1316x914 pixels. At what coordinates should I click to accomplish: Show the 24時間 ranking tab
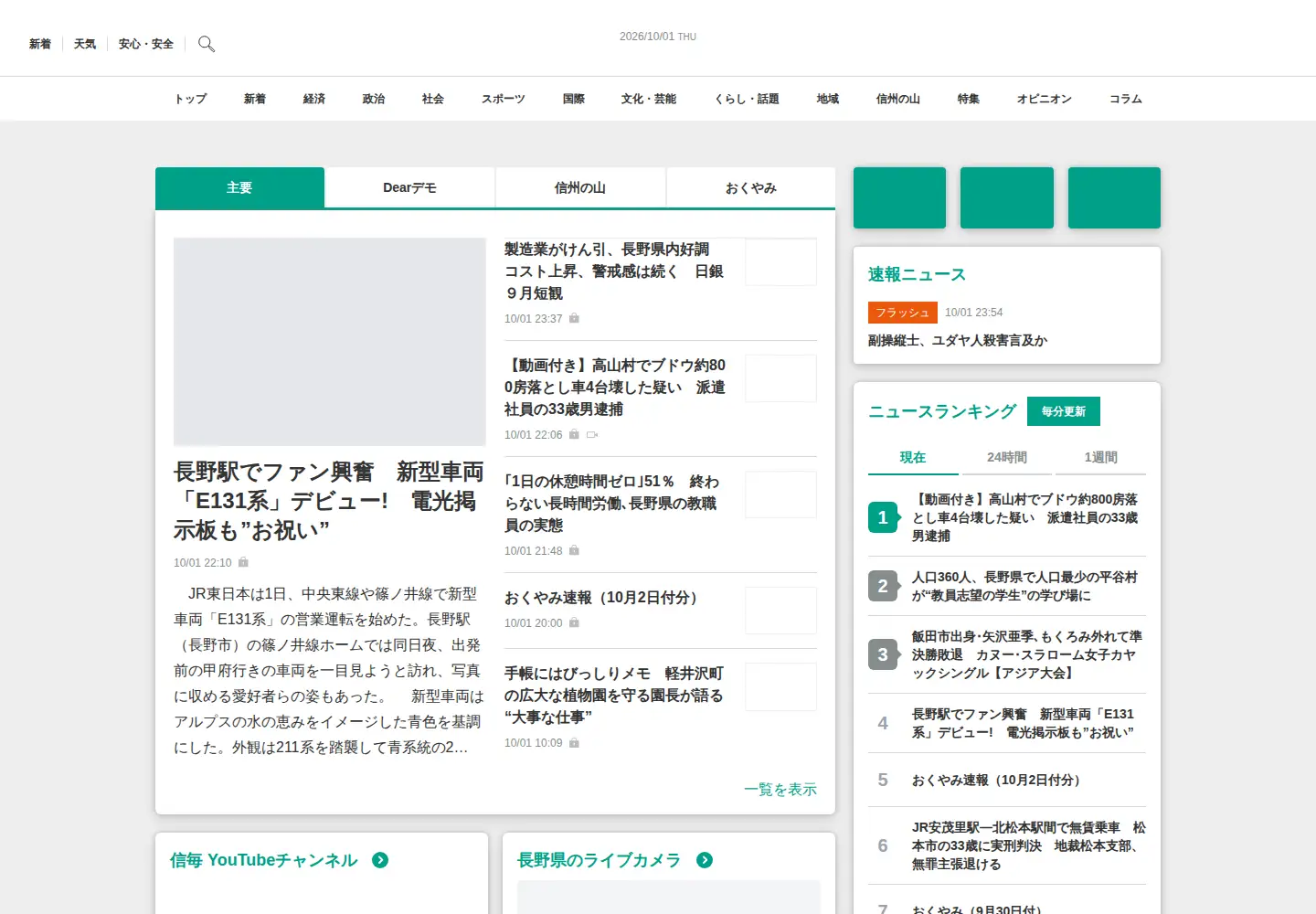[1007, 457]
